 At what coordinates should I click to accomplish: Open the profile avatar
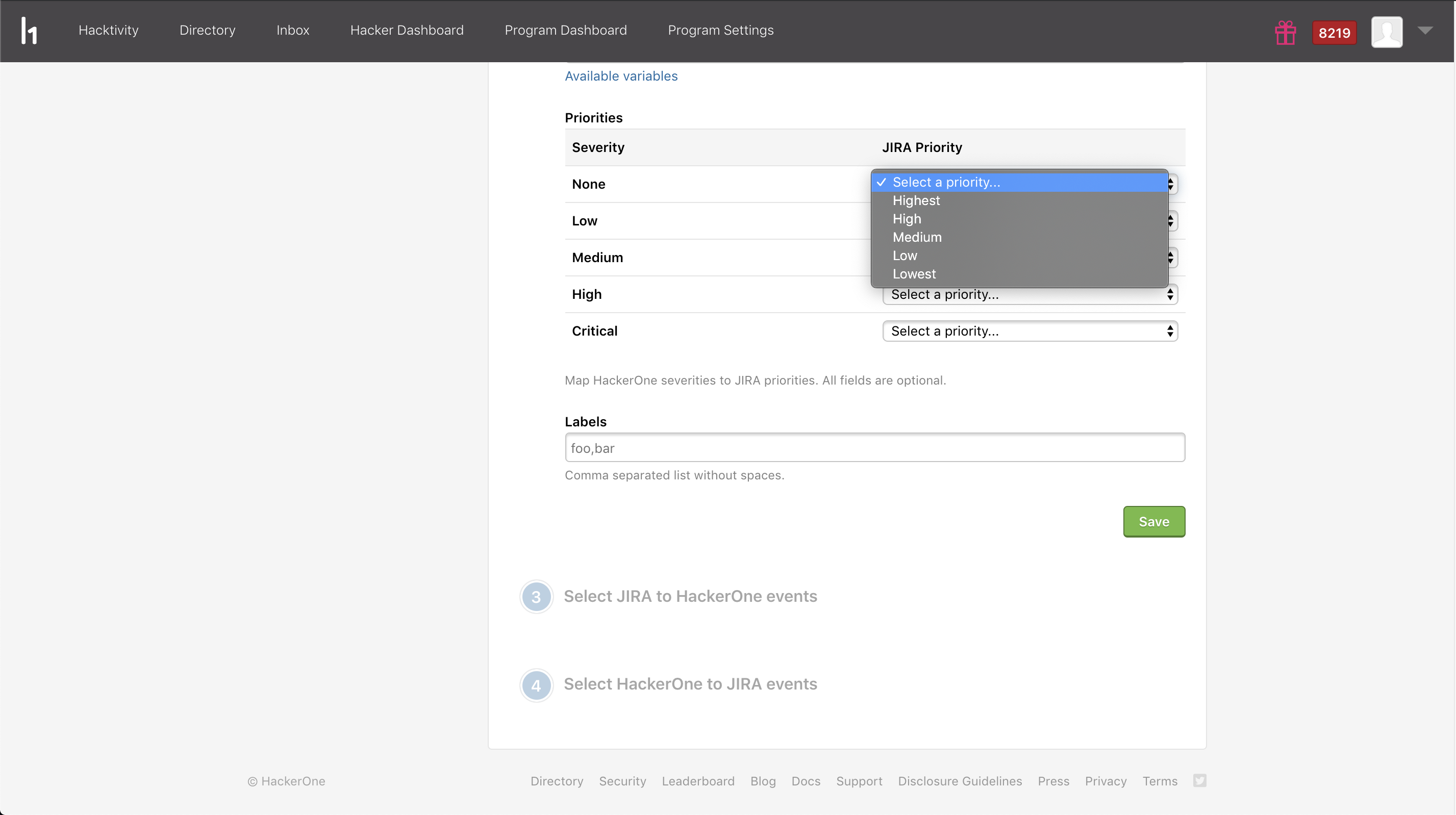(x=1387, y=32)
